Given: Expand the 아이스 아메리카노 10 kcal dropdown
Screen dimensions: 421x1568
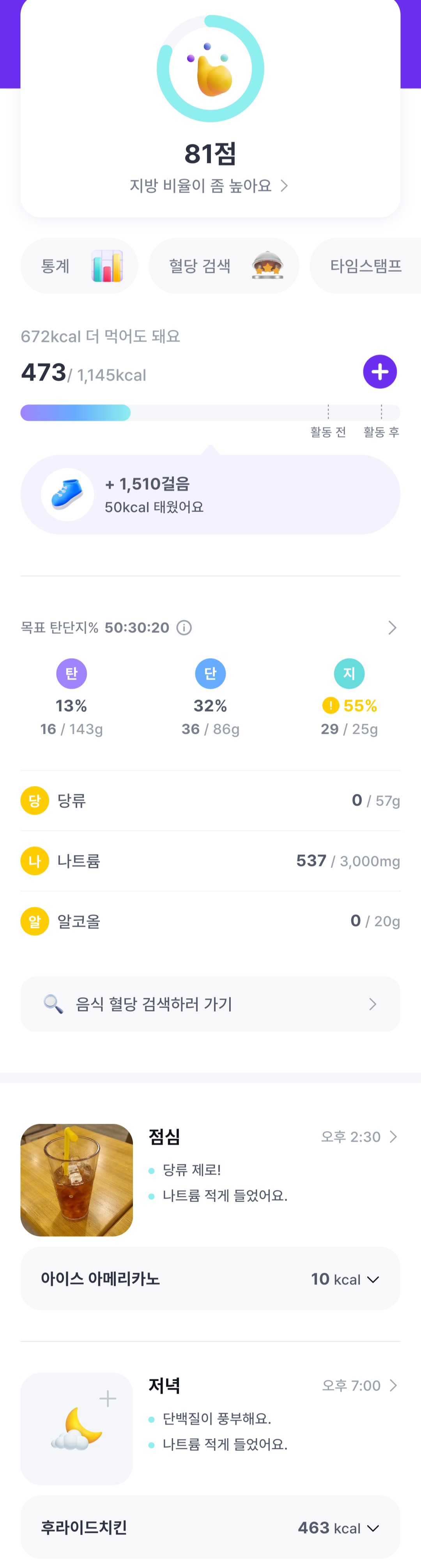Looking at the screenshot, I should (373, 1279).
